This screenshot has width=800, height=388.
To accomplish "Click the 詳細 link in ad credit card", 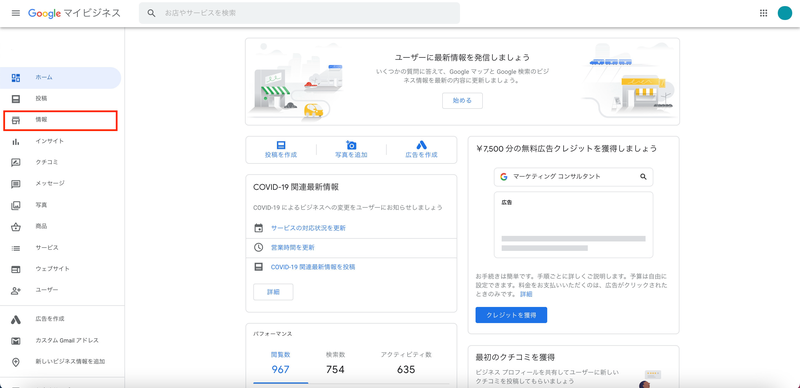I will coord(526,295).
